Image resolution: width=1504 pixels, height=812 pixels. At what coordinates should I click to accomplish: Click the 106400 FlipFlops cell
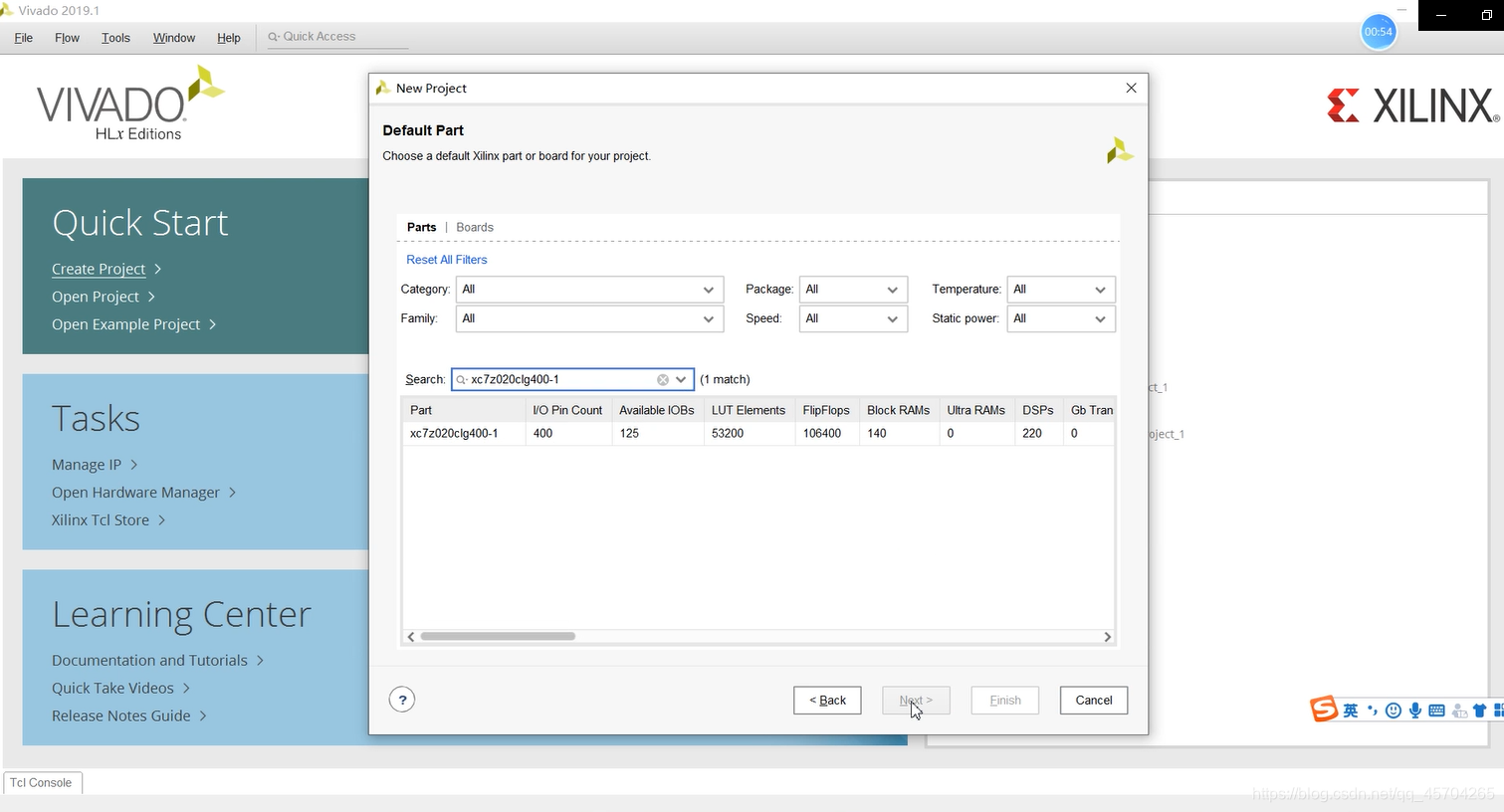point(826,434)
